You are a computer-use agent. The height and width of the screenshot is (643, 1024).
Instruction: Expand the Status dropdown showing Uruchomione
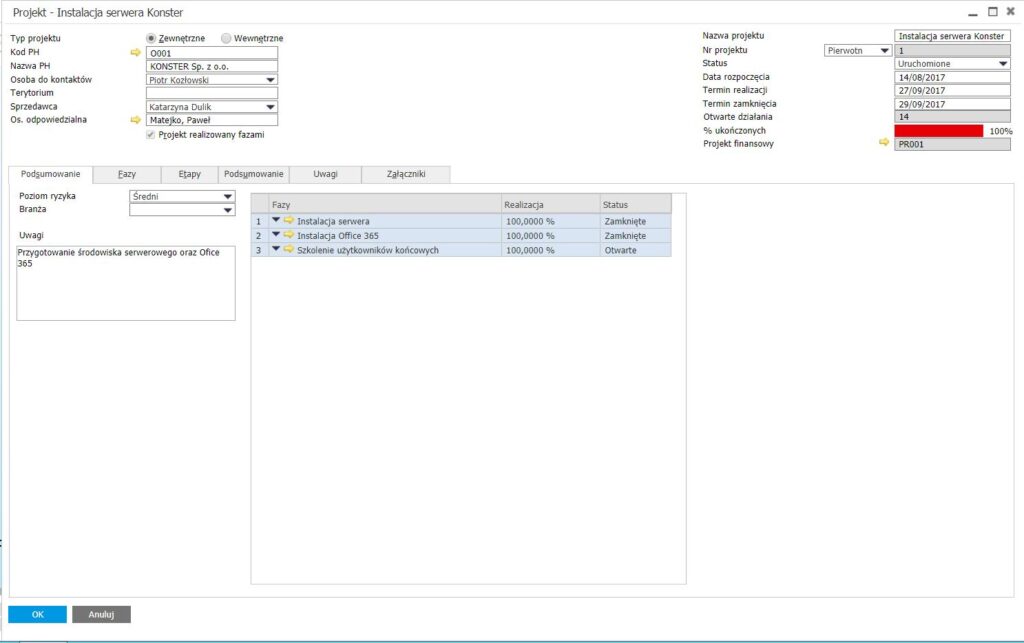pos(1003,63)
